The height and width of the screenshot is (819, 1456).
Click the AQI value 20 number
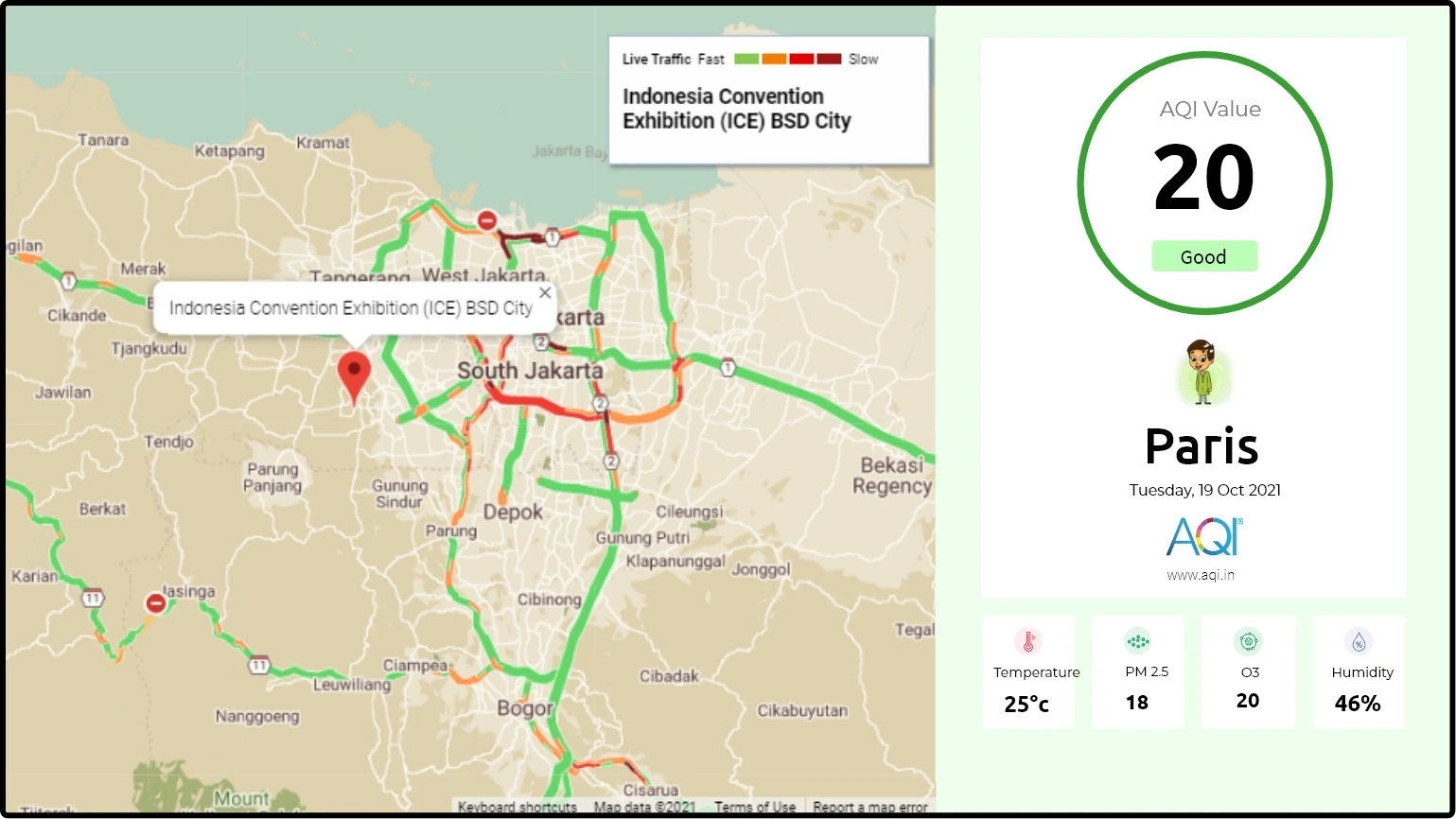coord(1204,178)
